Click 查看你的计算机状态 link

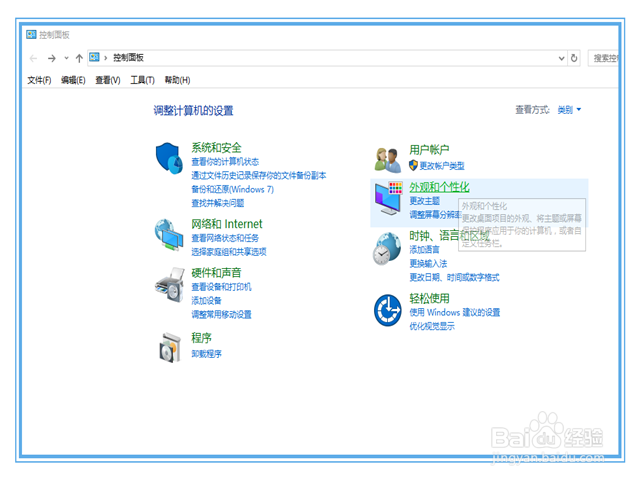(225, 162)
